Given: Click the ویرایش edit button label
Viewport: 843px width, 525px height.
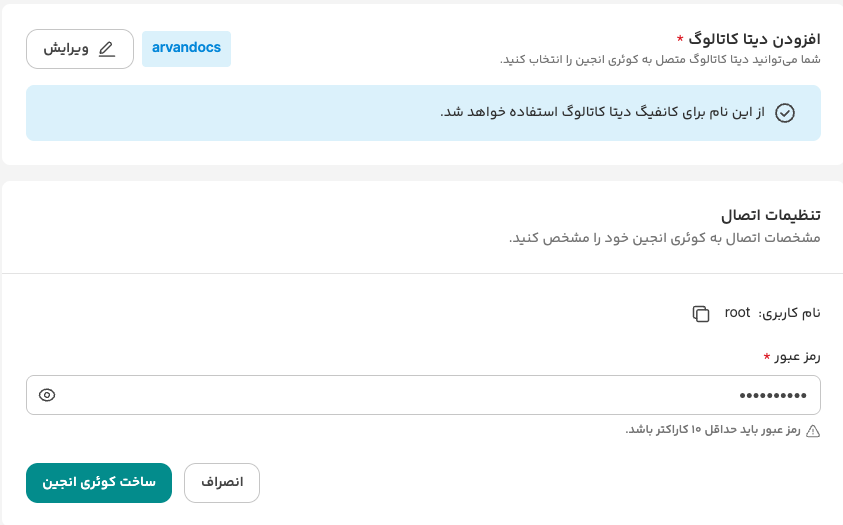Looking at the screenshot, I should point(66,48).
